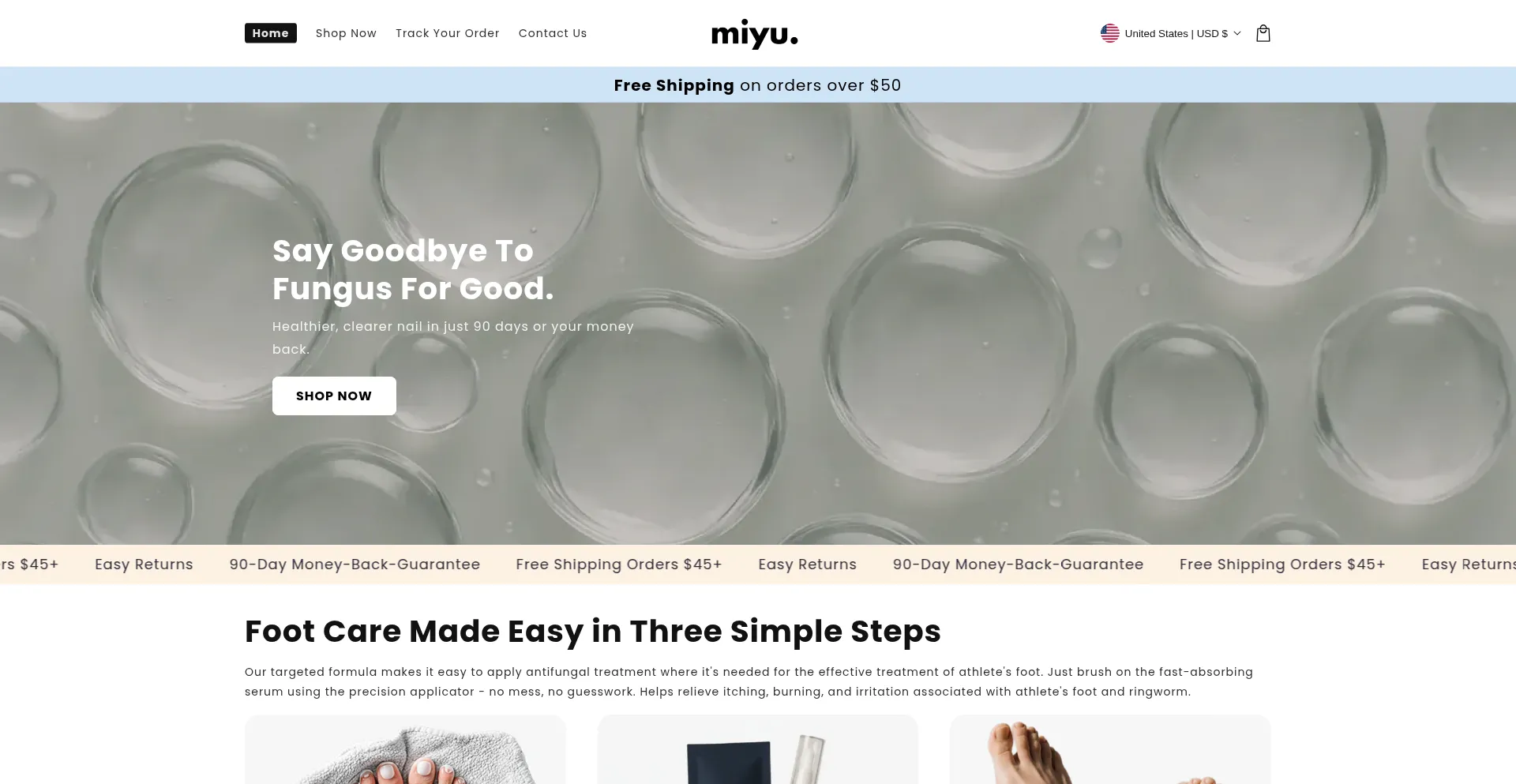Click the Free Shipping announcement bar
Viewport: 1516px width, 784px height.
[x=758, y=84]
